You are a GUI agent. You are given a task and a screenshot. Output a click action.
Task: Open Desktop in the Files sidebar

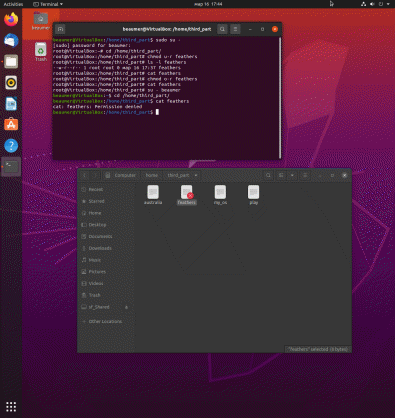pos(106,225)
